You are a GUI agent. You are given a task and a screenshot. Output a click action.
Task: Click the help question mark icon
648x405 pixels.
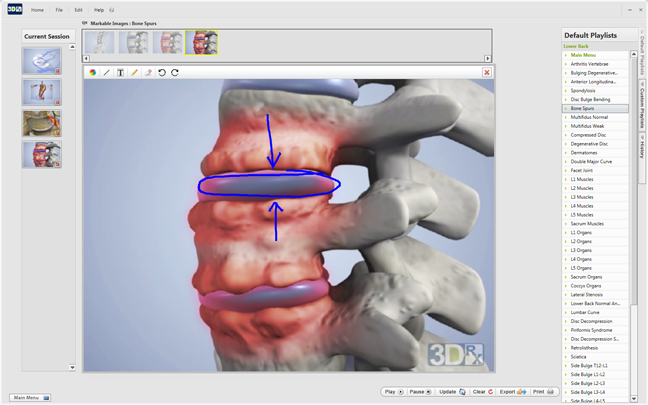pos(112,10)
